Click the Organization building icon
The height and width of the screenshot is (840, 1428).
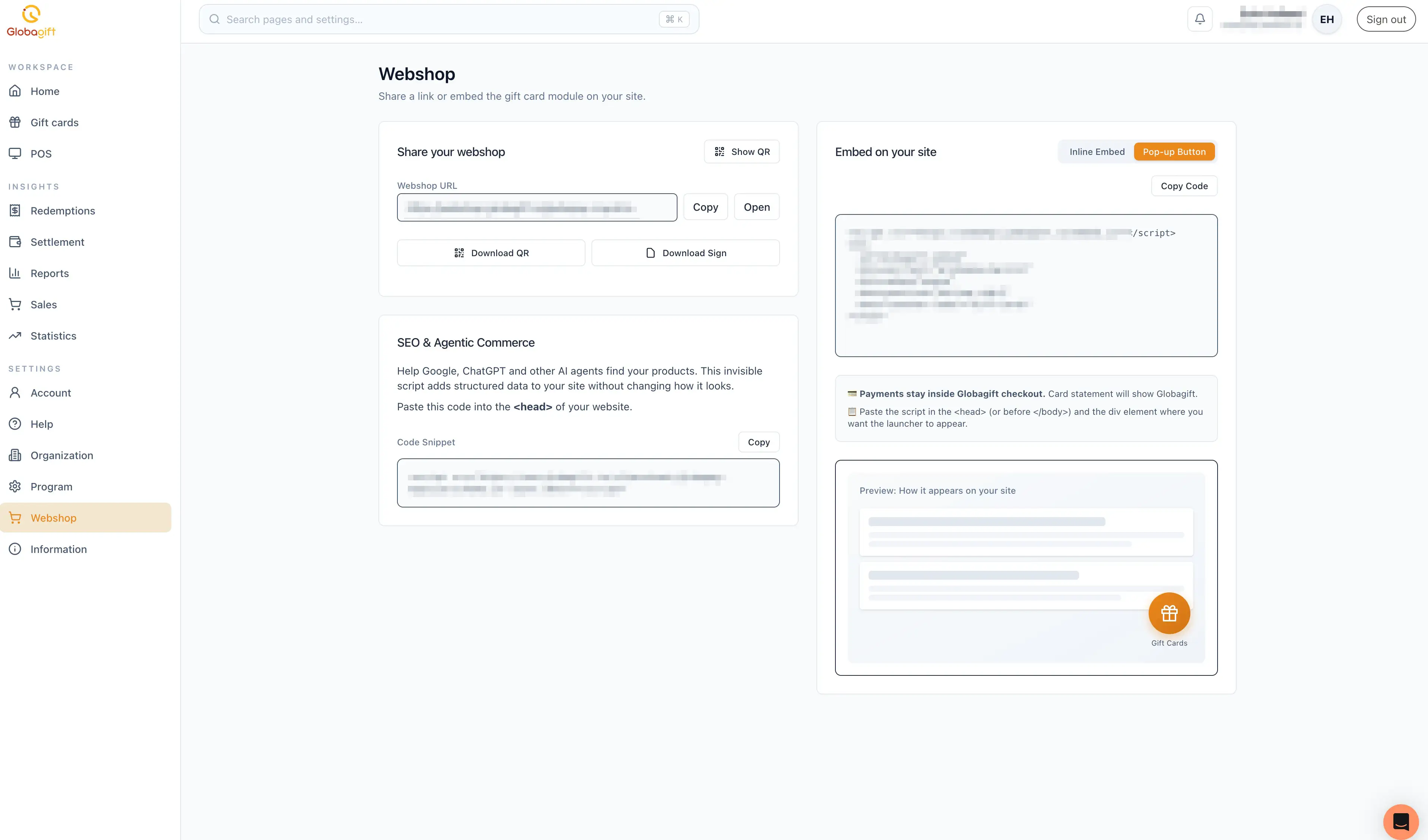[15, 455]
